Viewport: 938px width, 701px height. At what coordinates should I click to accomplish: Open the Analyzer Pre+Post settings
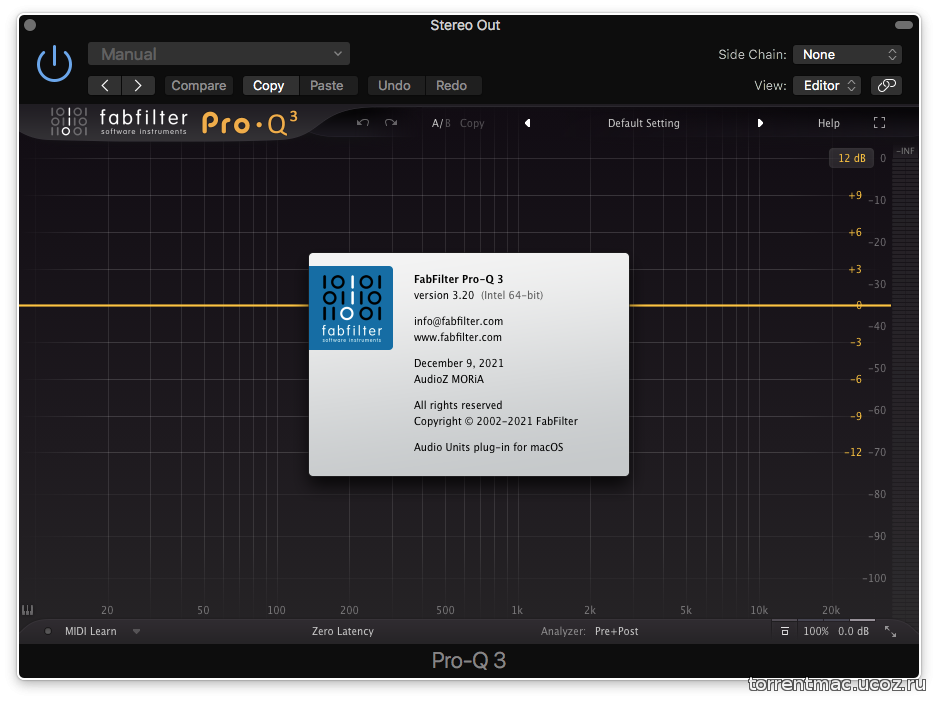point(616,631)
